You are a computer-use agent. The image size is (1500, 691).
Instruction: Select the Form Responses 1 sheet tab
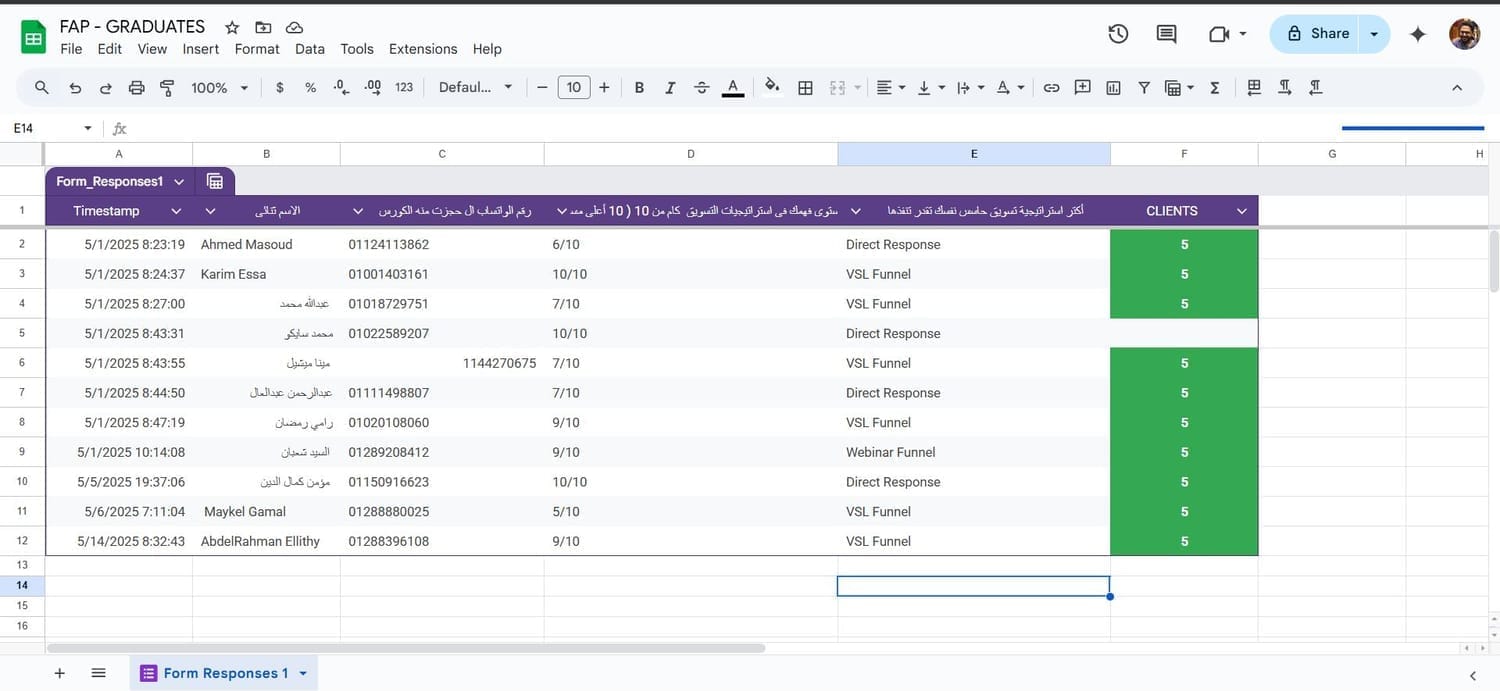click(225, 673)
